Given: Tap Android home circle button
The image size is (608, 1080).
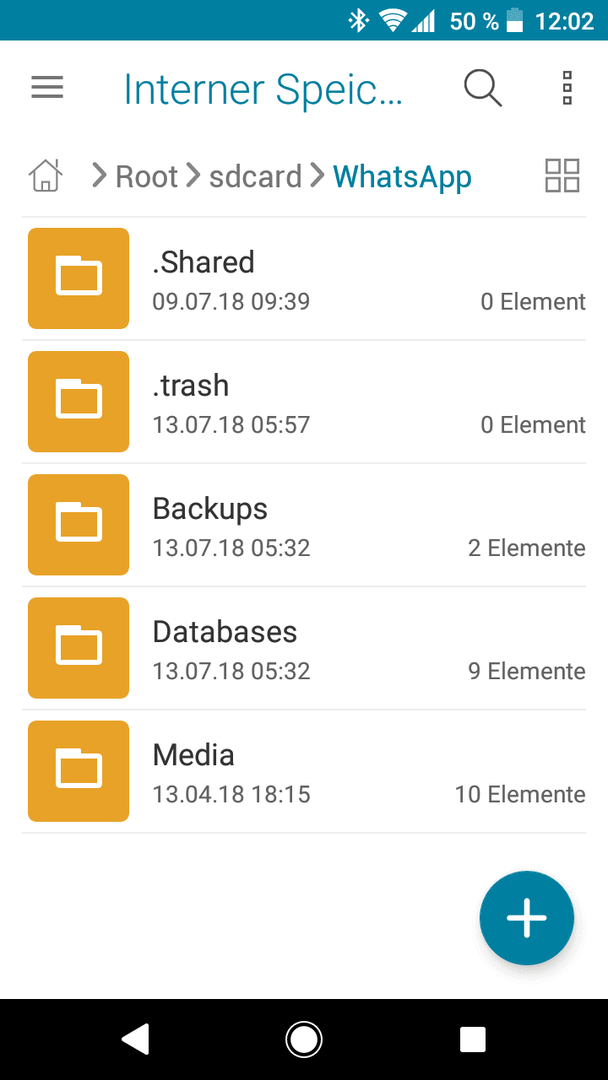Looking at the screenshot, I should pos(304,1039).
